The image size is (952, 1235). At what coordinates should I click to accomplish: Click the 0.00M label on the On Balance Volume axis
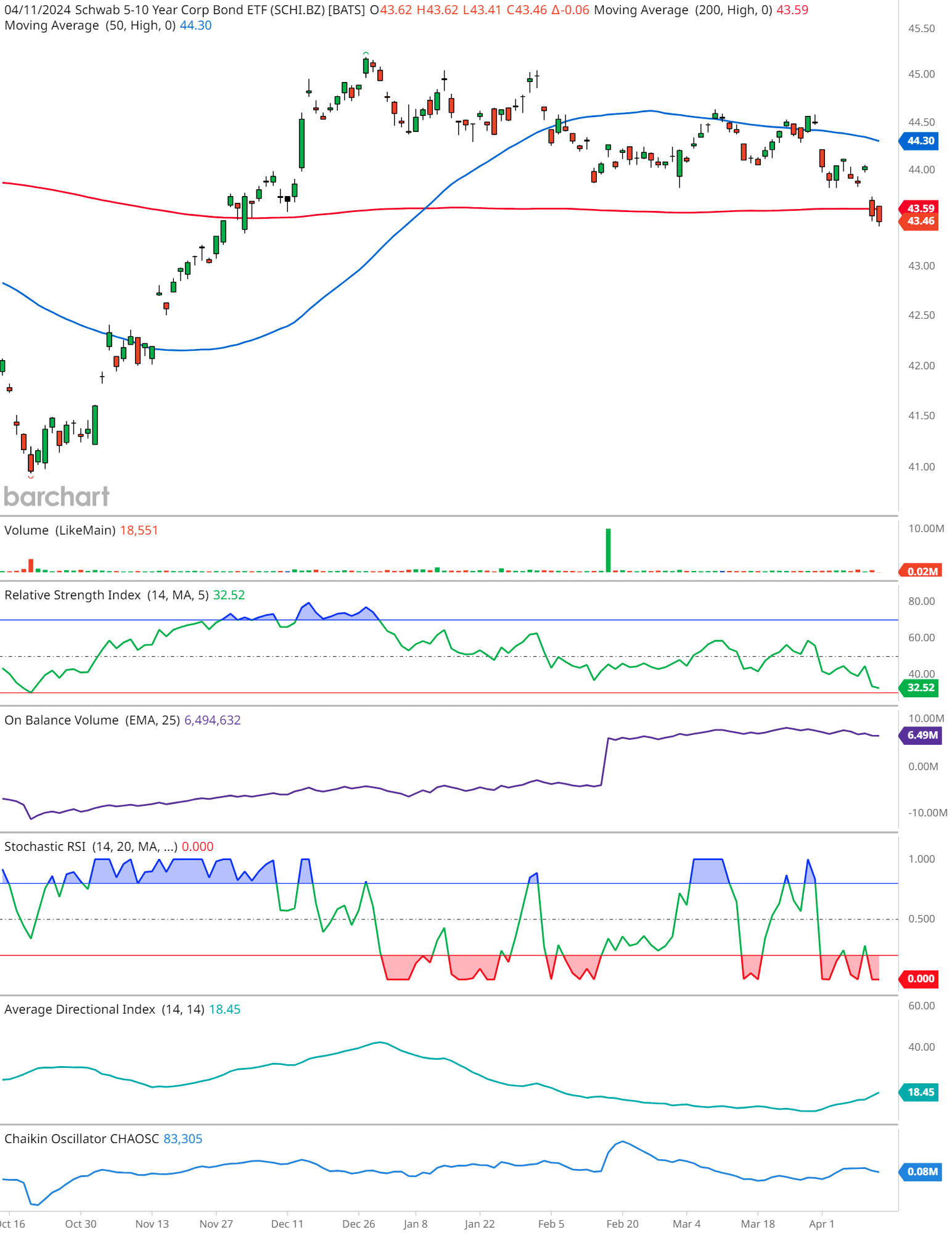(x=923, y=766)
